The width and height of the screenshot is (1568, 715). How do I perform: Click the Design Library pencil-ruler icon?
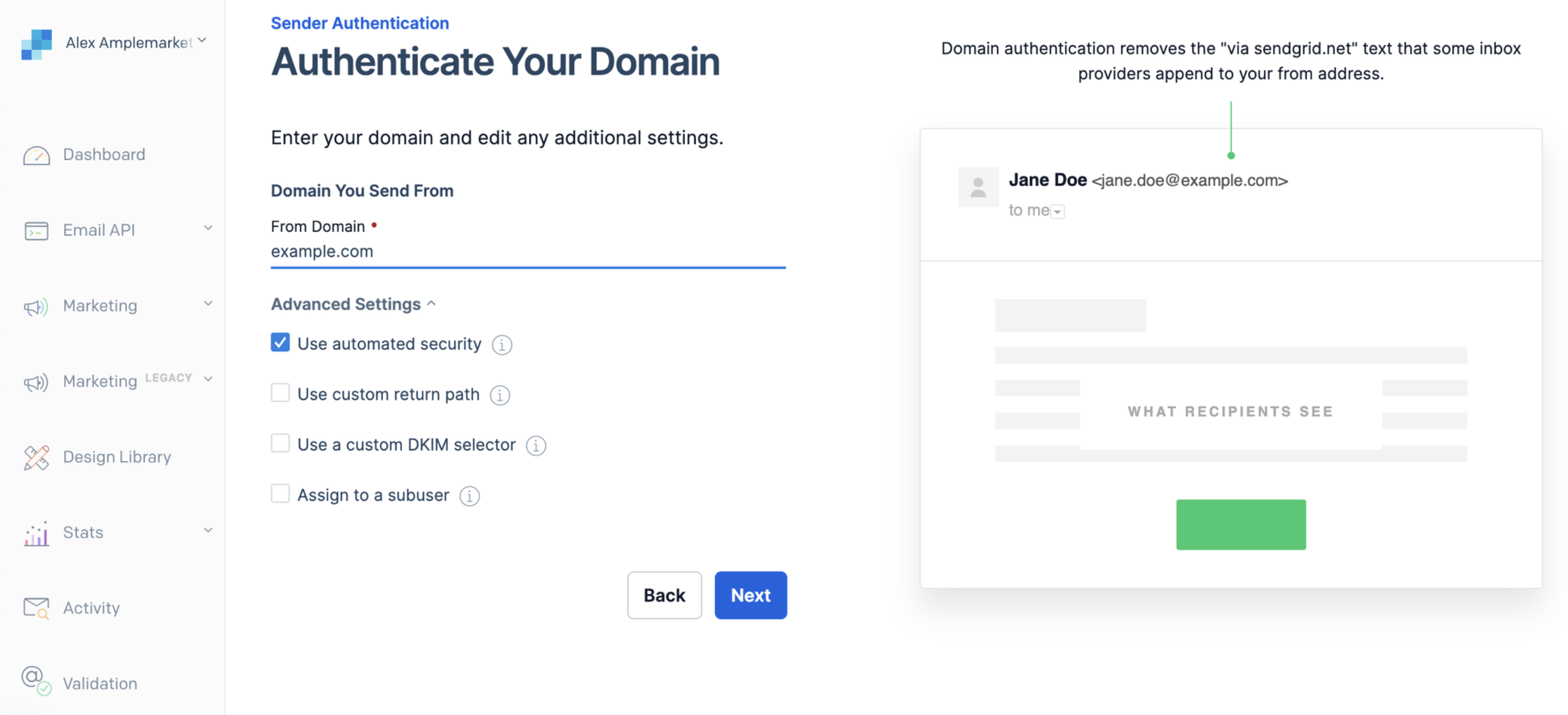pyautogui.click(x=36, y=458)
